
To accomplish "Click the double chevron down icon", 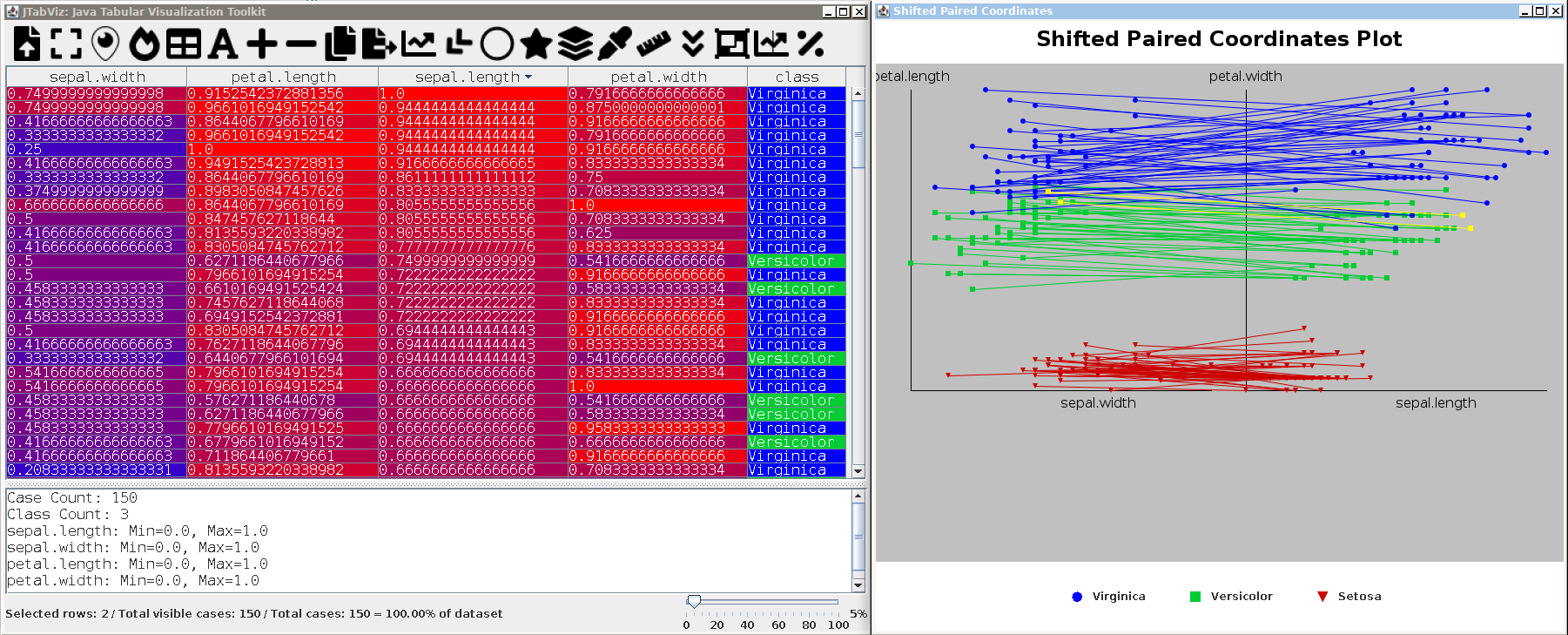I will coord(693,44).
